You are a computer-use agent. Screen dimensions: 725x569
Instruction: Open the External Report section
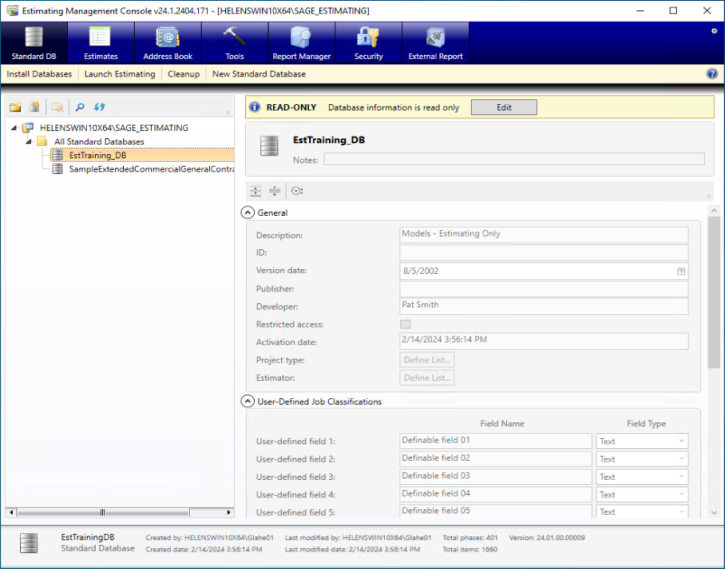pyautogui.click(x=436, y=43)
